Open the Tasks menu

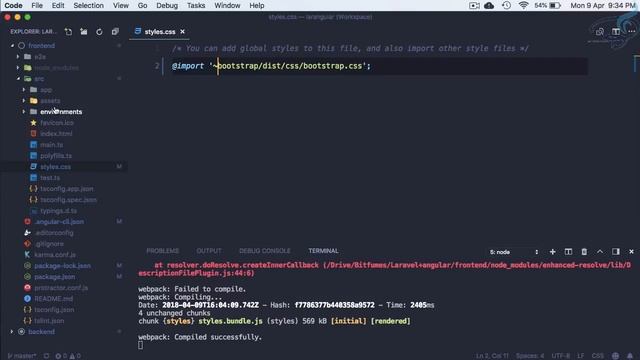(x=196, y=5)
